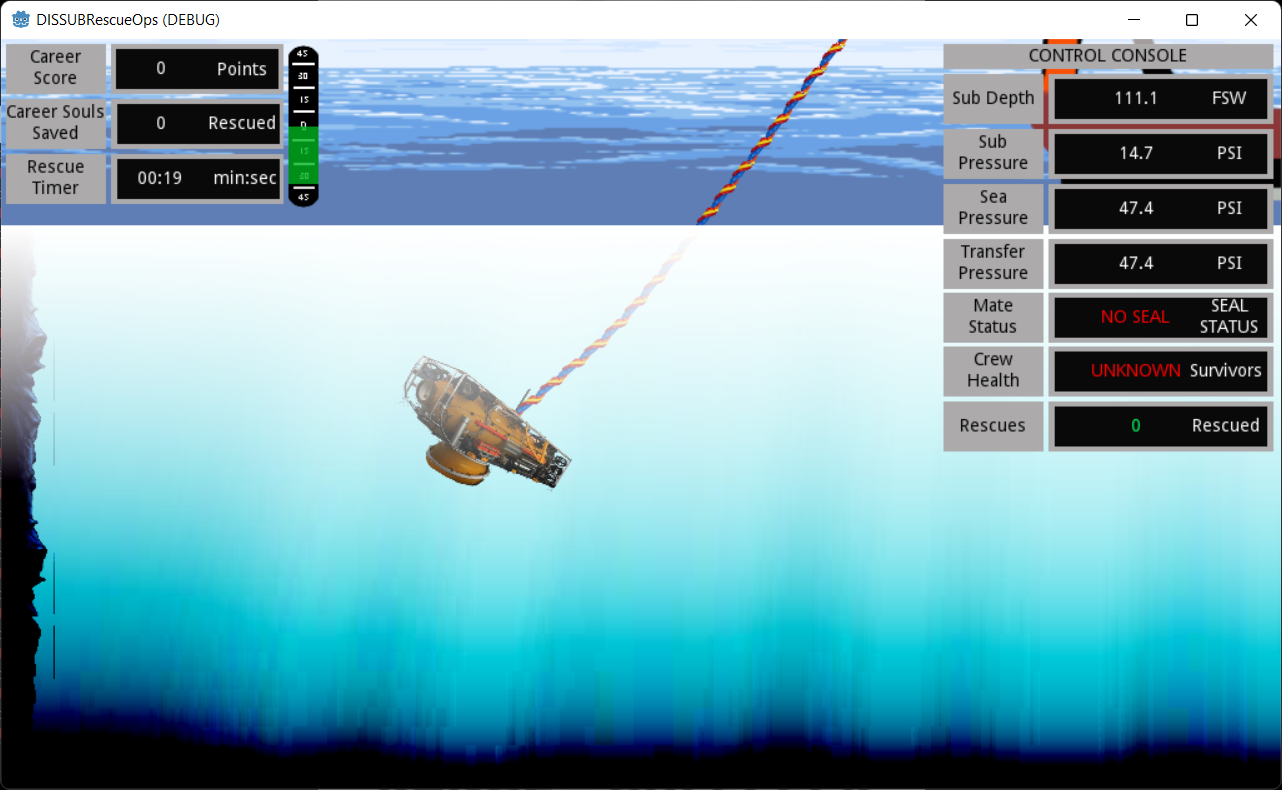1282x790 pixels.
Task: Click the pitch angle gauge indicator
Action: 303,126
